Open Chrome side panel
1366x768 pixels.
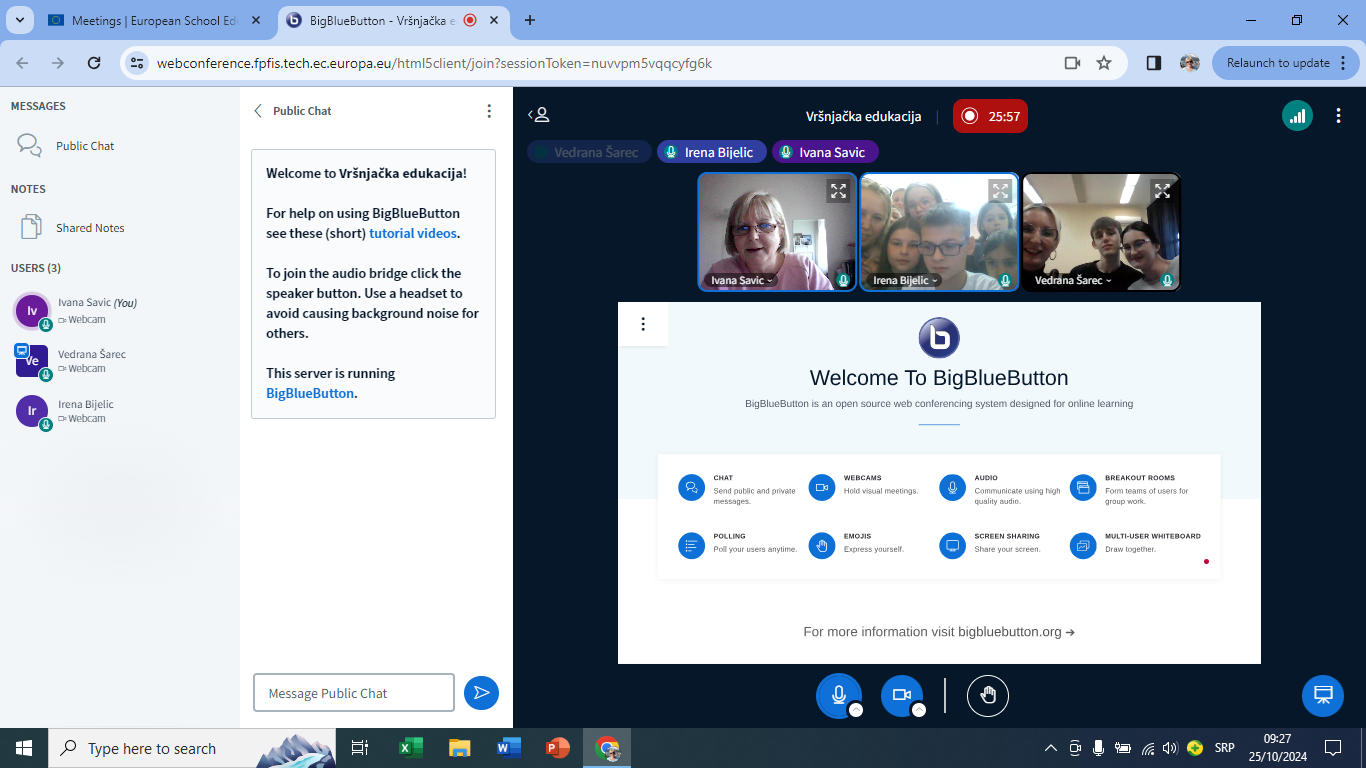[1153, 62]
